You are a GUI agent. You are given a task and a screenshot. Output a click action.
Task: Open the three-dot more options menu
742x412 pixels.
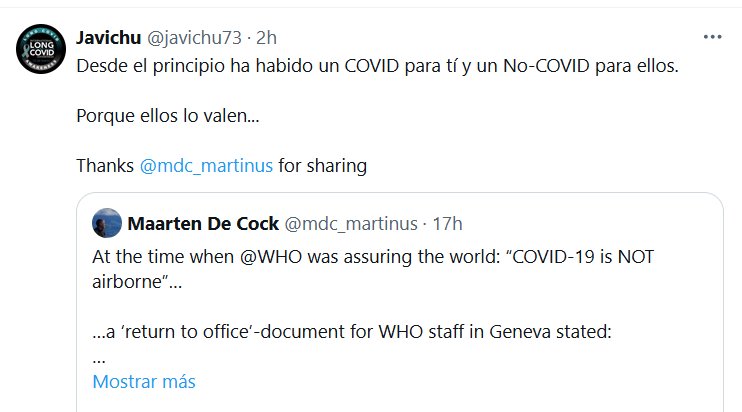[x=712, y=37]
